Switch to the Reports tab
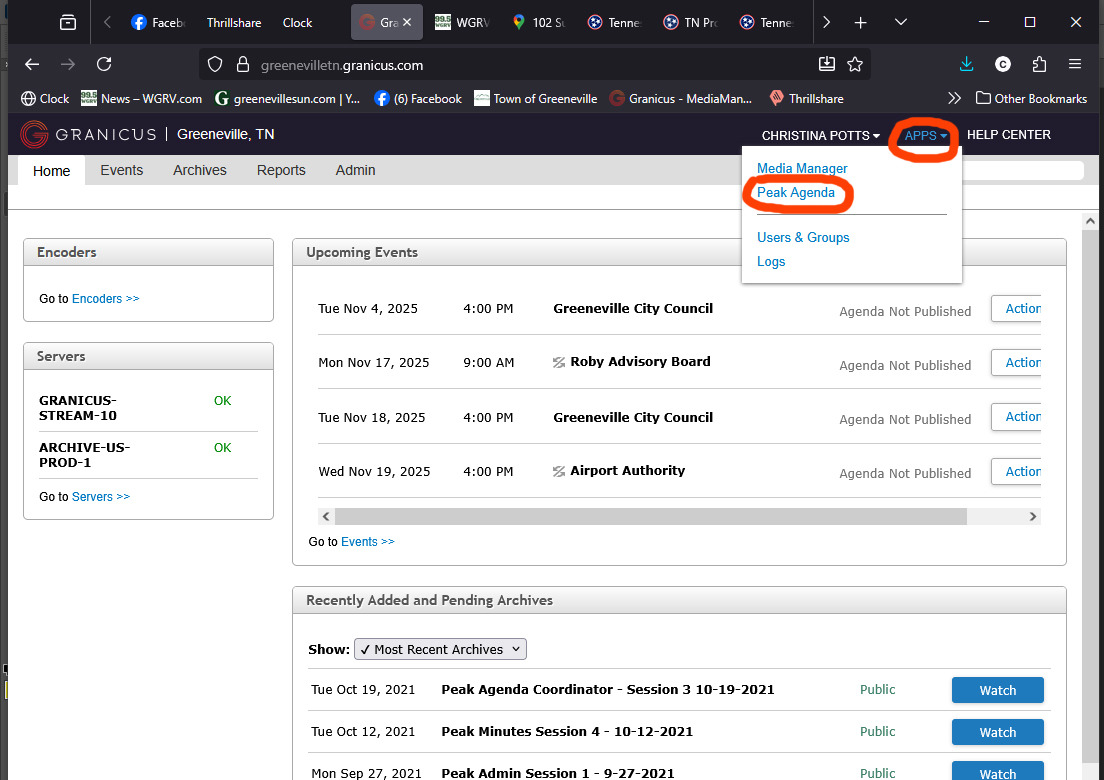 (x=280, y=170)
